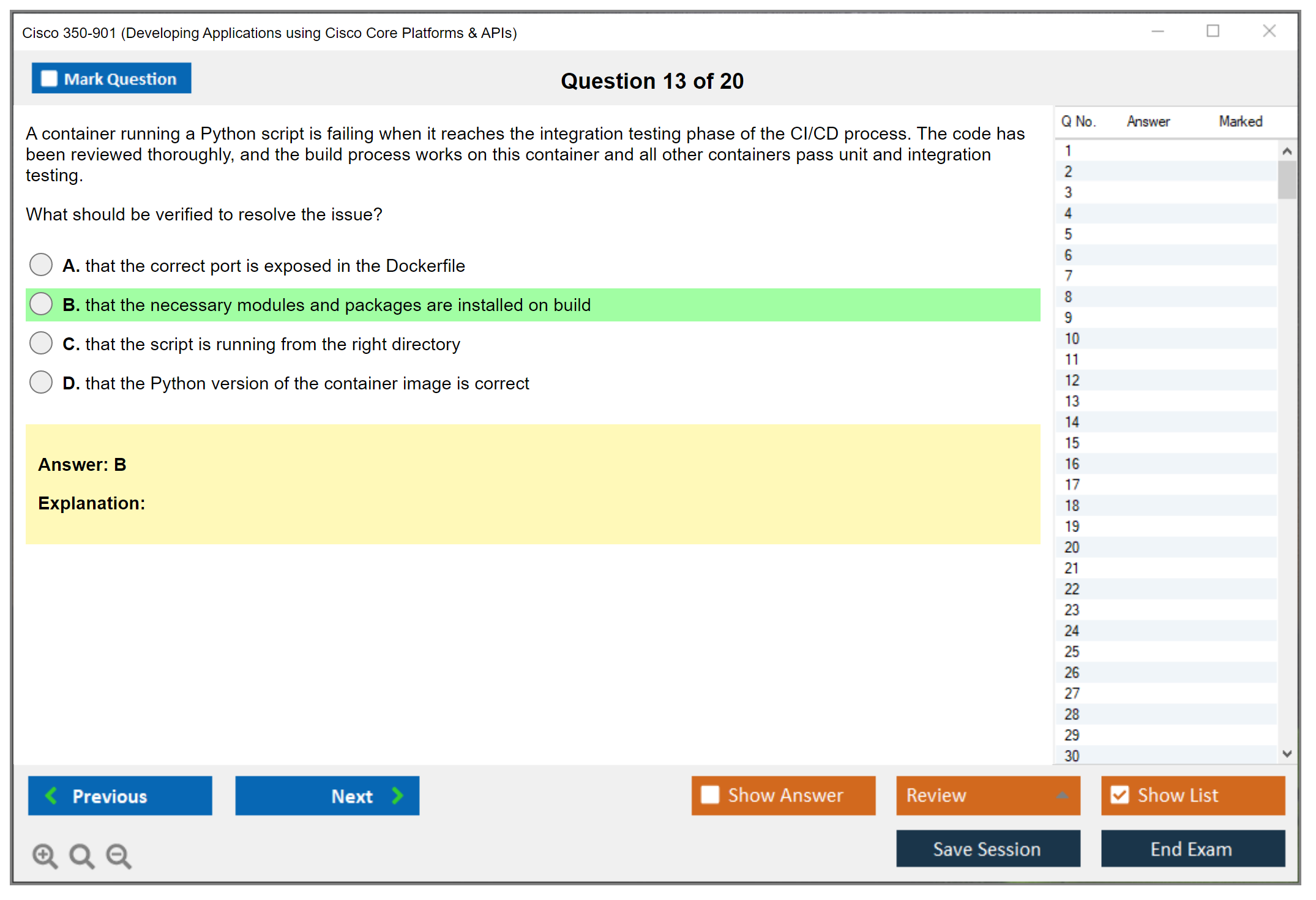
Task: Select option A about exposed port
Action: [x=41, y=265]
